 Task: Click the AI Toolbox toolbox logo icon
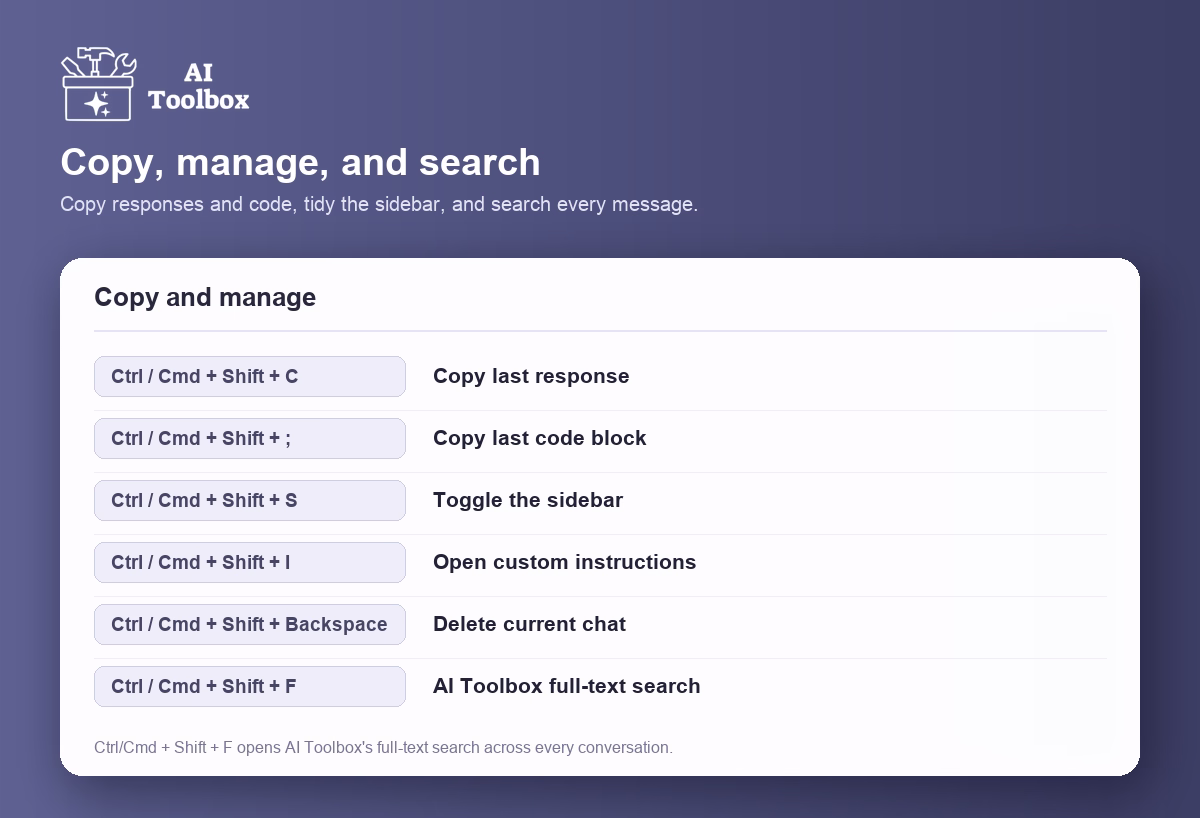[98, 84]
